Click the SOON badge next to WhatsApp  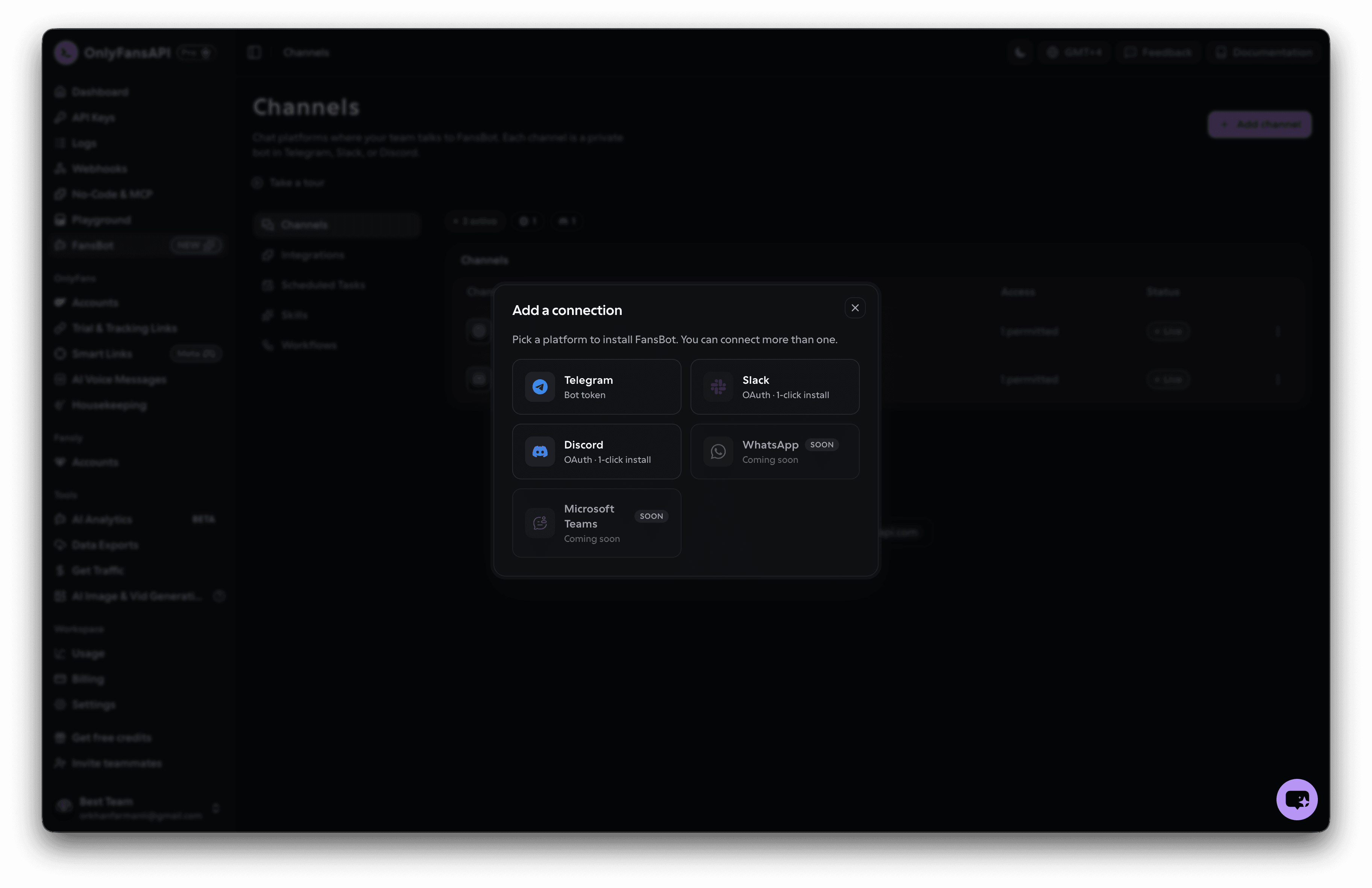[x=821, y=445]
